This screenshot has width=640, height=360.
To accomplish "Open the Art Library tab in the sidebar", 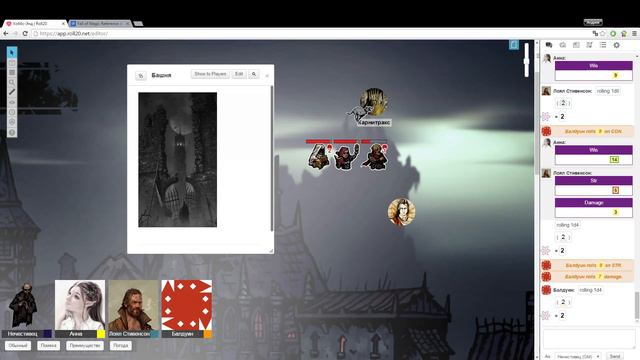I will click(562, 45).
